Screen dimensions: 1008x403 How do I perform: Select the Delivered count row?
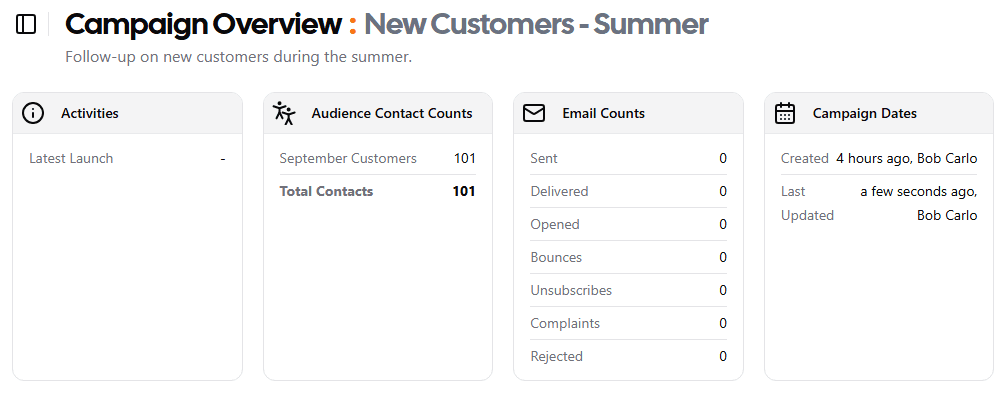pyautogui.click(x=628, y=191)
